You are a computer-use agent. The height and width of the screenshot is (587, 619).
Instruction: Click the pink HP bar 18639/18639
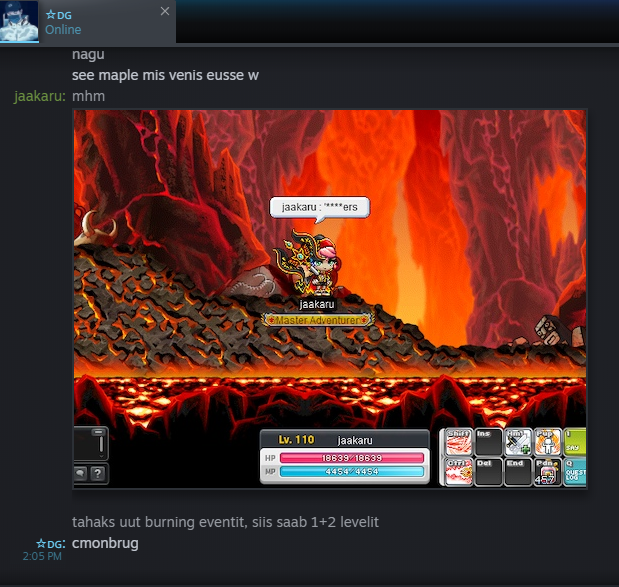[352, 458]
